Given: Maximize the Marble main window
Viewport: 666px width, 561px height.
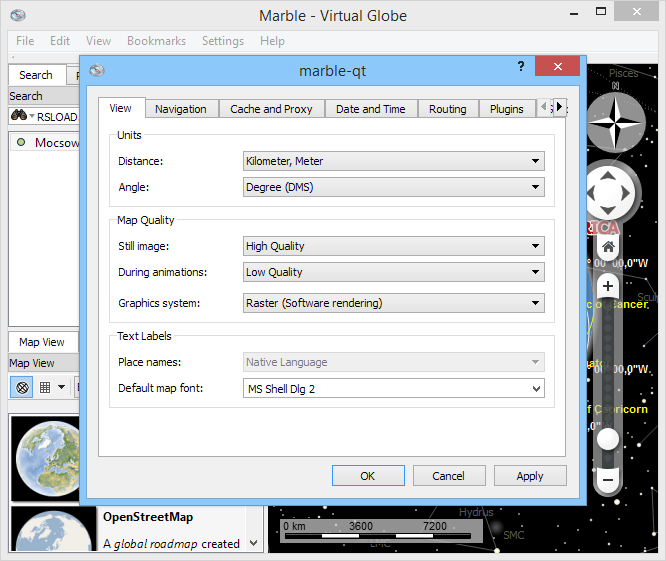Looking at the screenshot, I should [x=601, y=12].
